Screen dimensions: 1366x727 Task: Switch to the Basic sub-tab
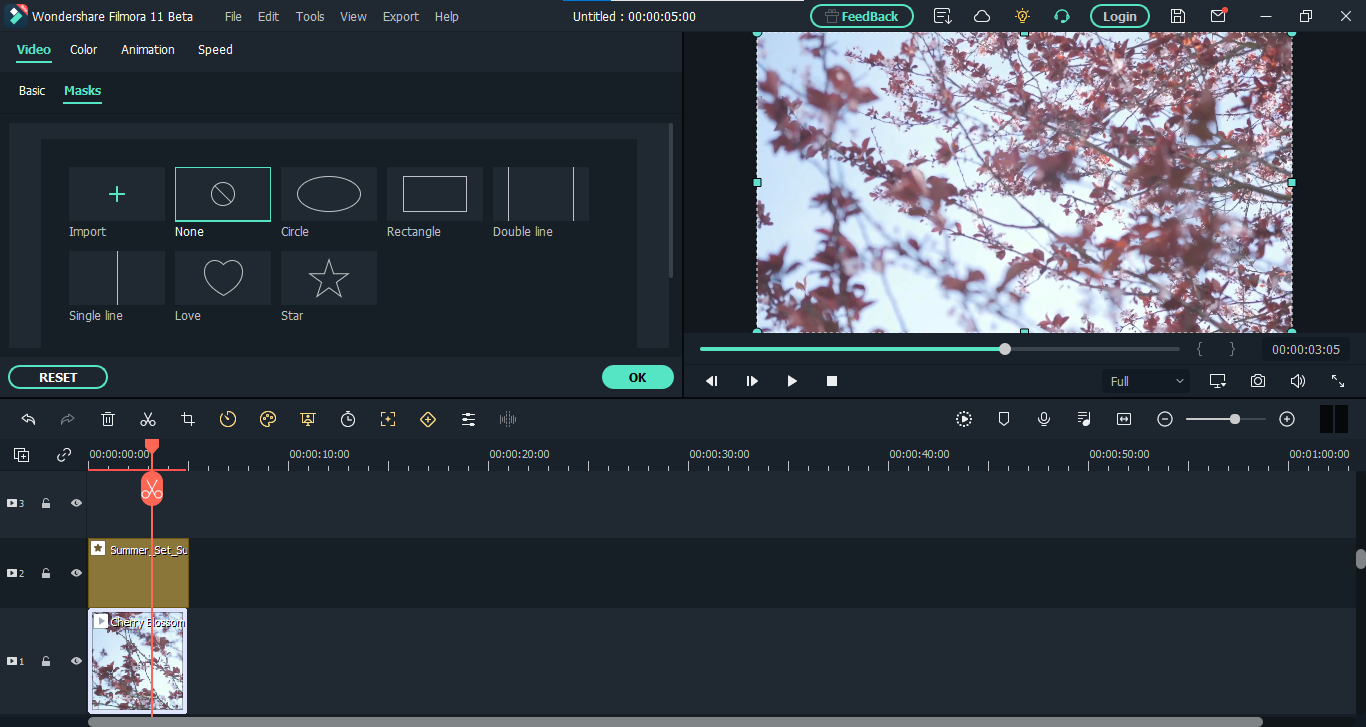(x=32, y=90)
